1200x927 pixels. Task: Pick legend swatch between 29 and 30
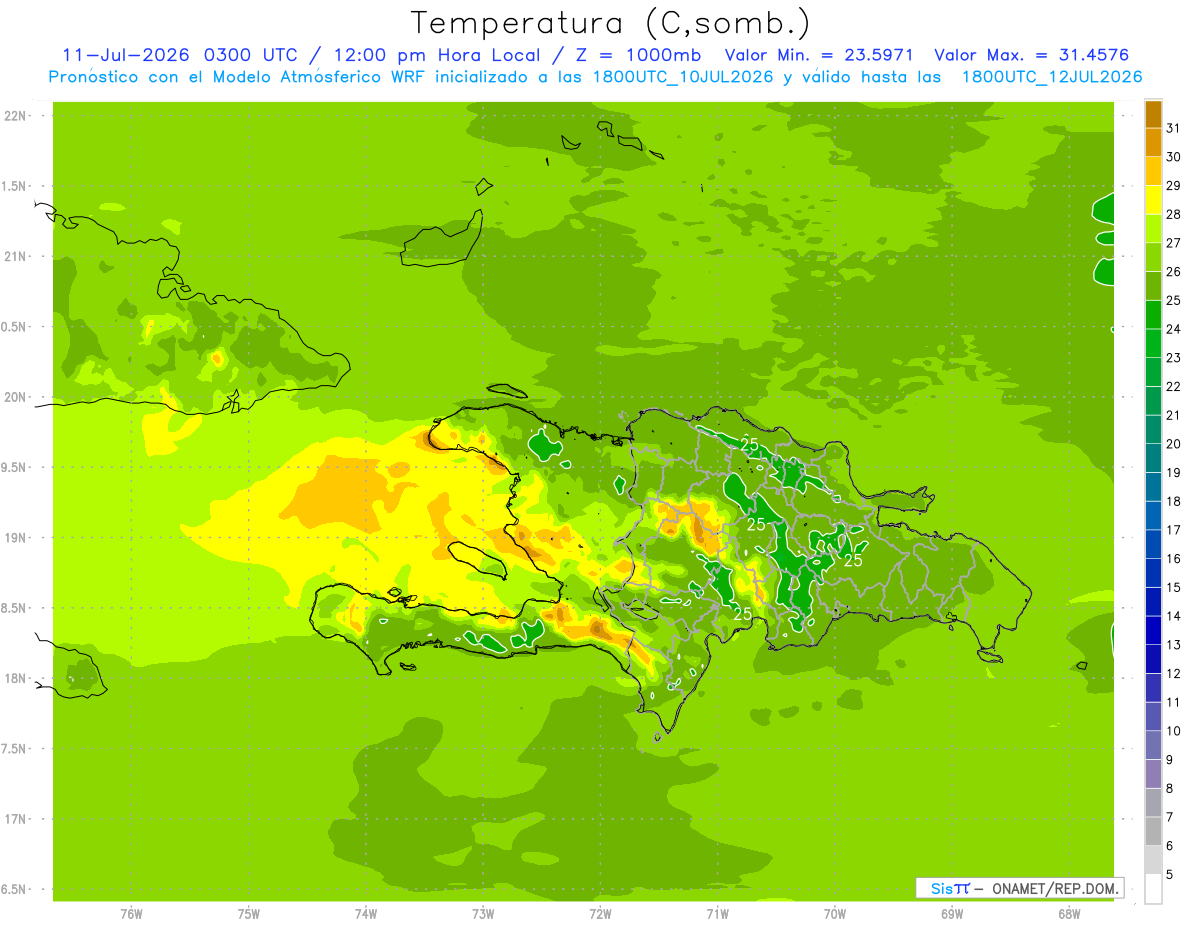click(x=1153, y=170)
